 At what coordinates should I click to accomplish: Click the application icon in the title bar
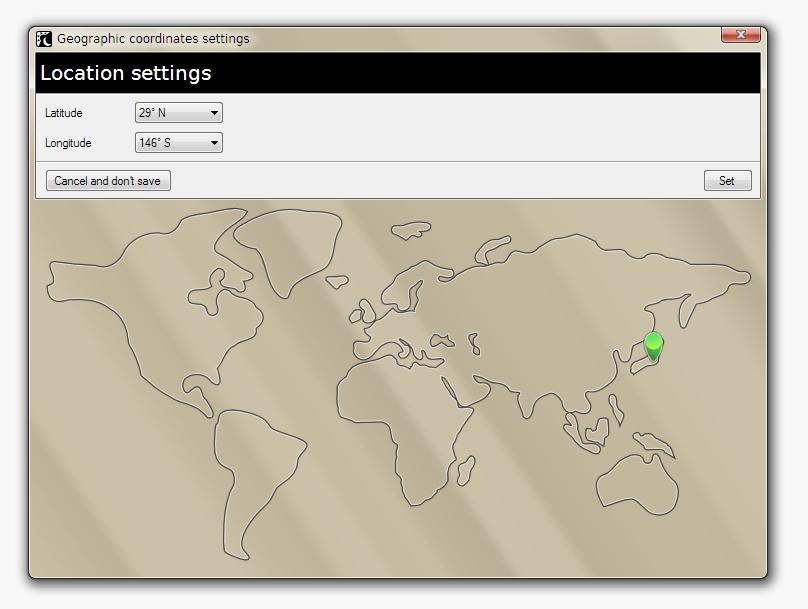47,36
